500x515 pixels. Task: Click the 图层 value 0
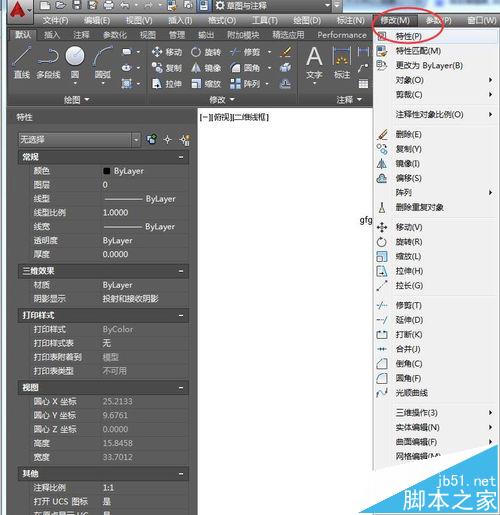point(105,185)
